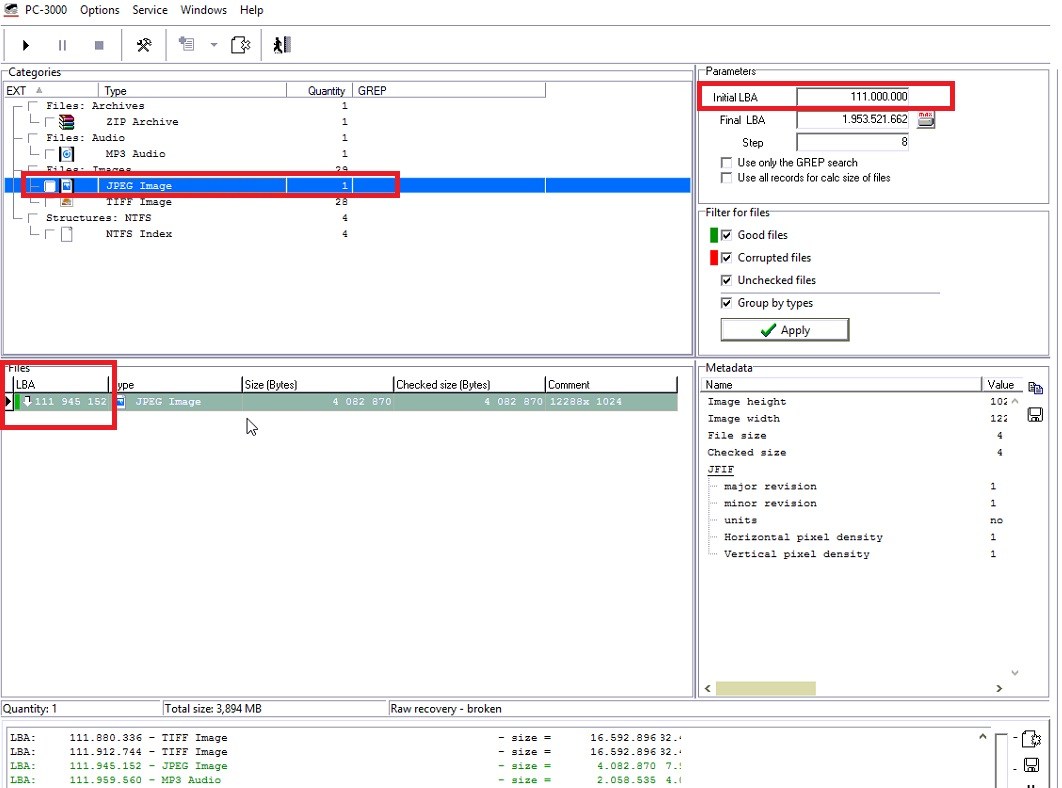
Task: Uncheck the 'Corrupted files' filter
Action: [727, 258]
